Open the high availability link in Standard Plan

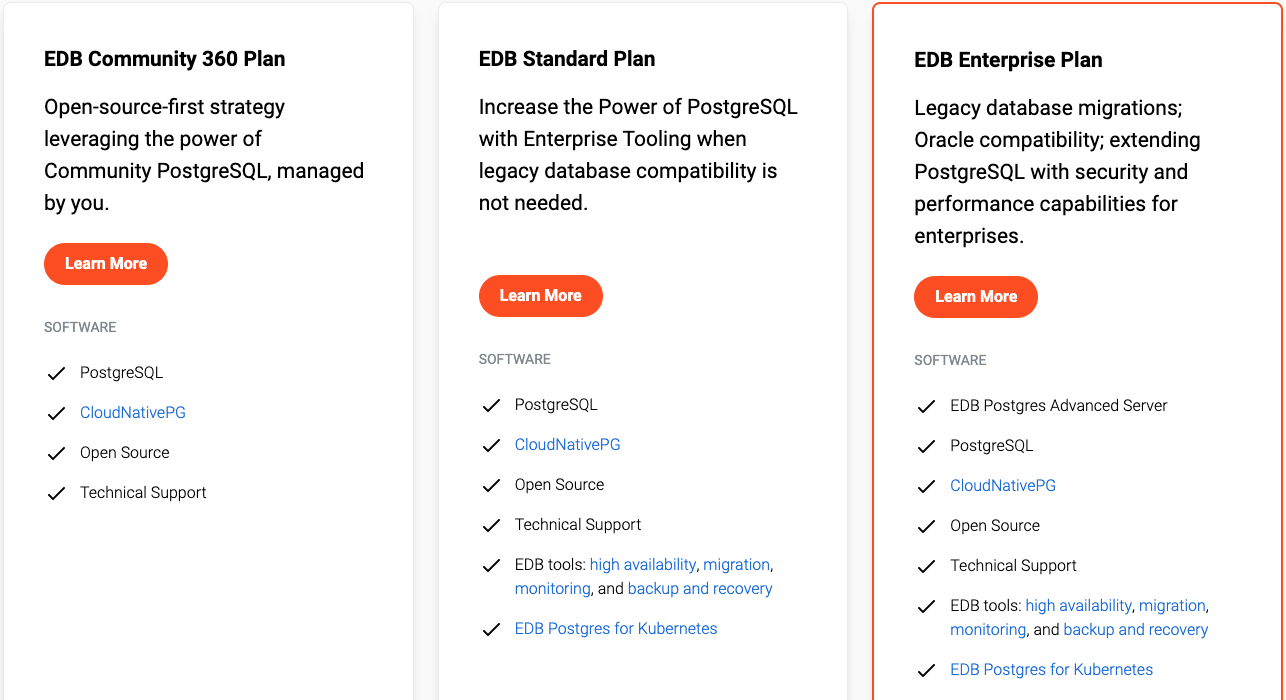[643, 564]
